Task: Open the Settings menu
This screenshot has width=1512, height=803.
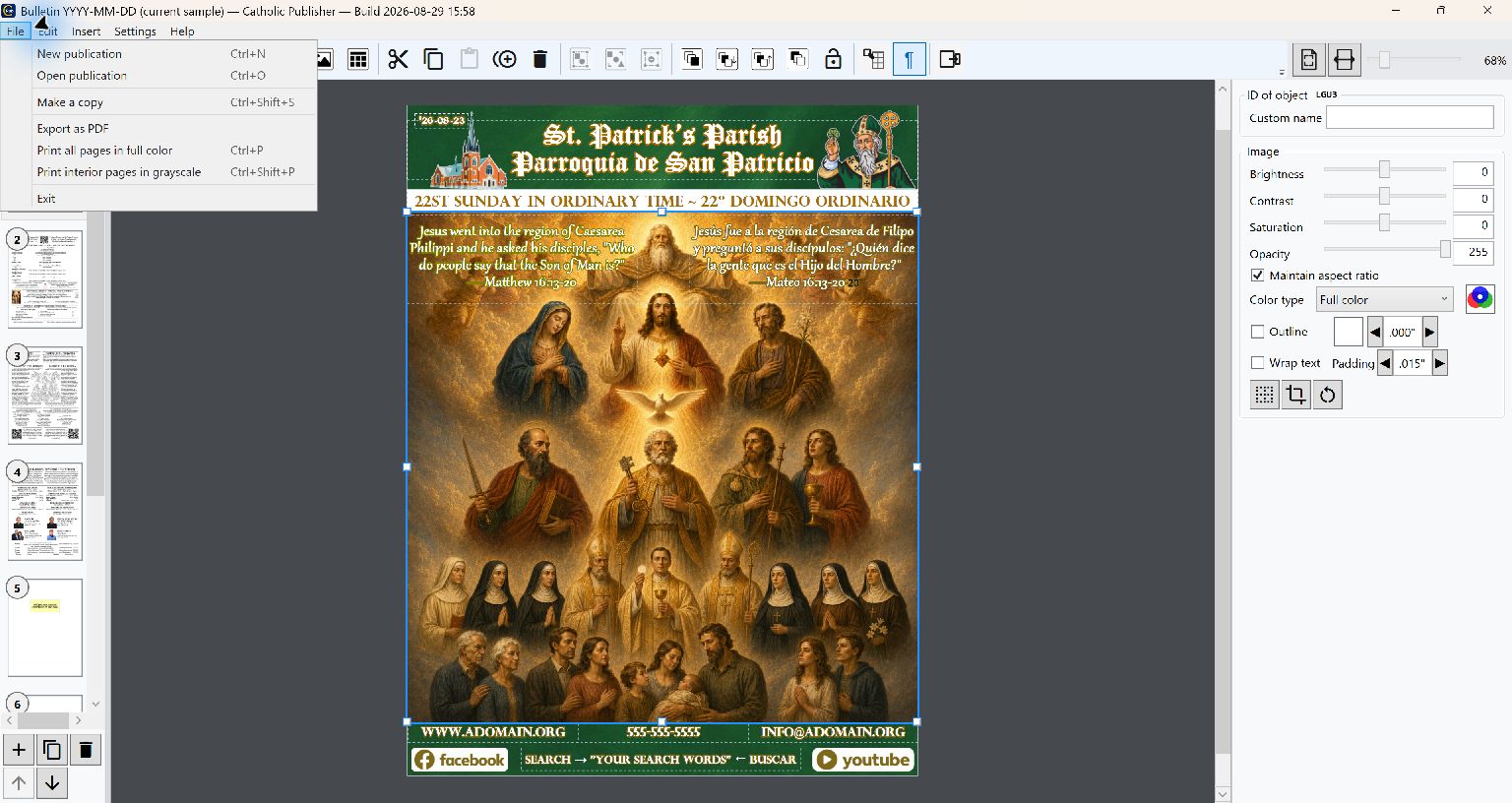Action: click(135, 31)
